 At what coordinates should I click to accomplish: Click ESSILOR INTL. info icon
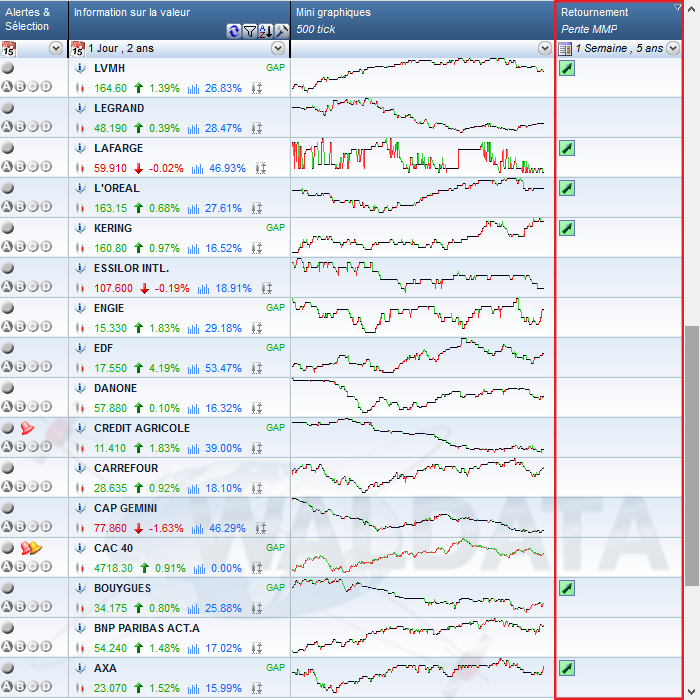click(80, 268)
